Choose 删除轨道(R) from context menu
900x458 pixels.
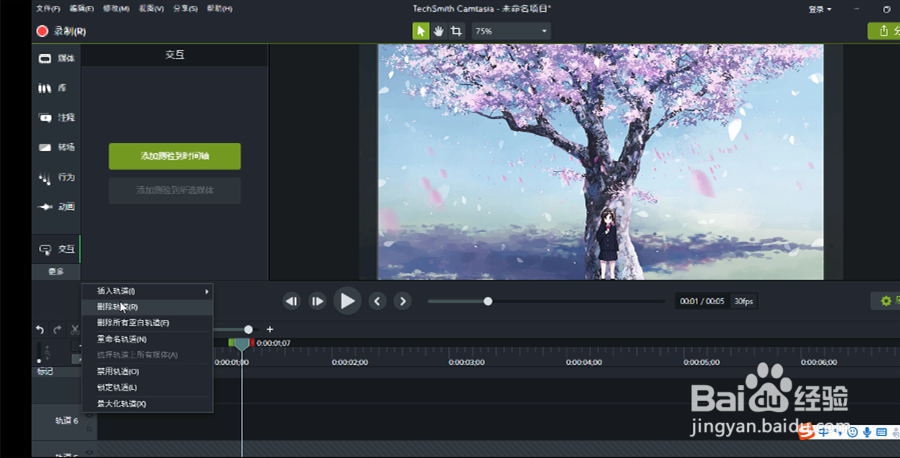point(148,307)
